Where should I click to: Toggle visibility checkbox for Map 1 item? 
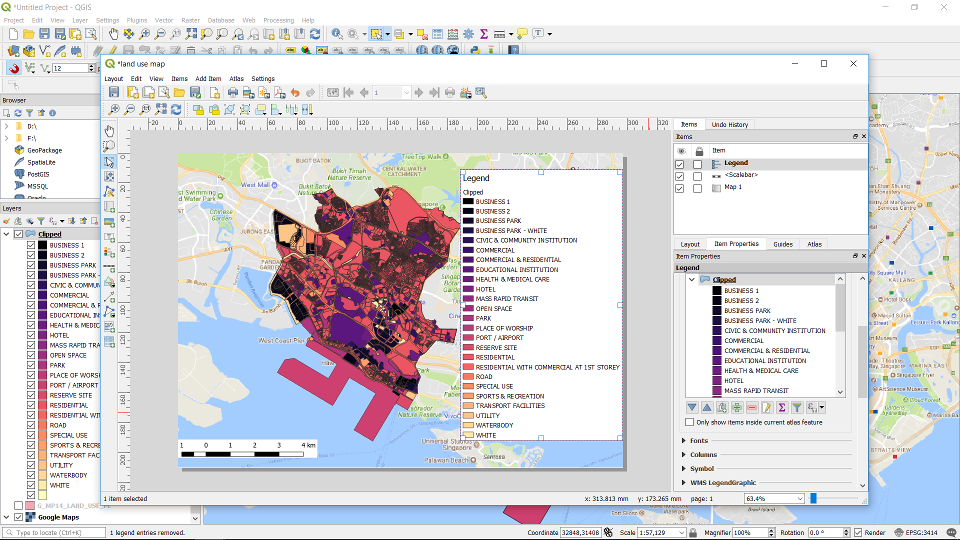click(x=680, y=188)
